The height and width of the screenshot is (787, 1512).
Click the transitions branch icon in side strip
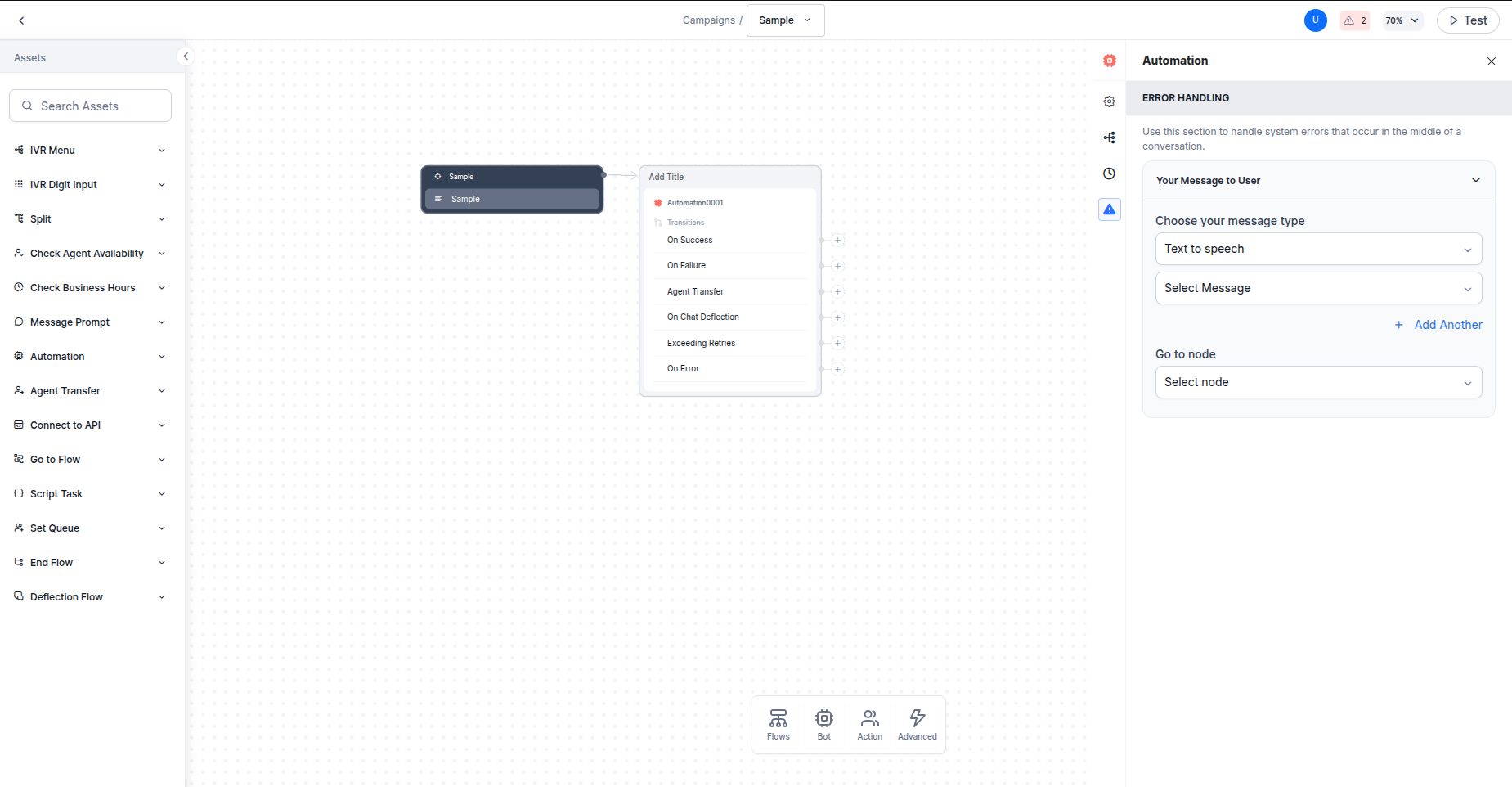click(1109, 137)
